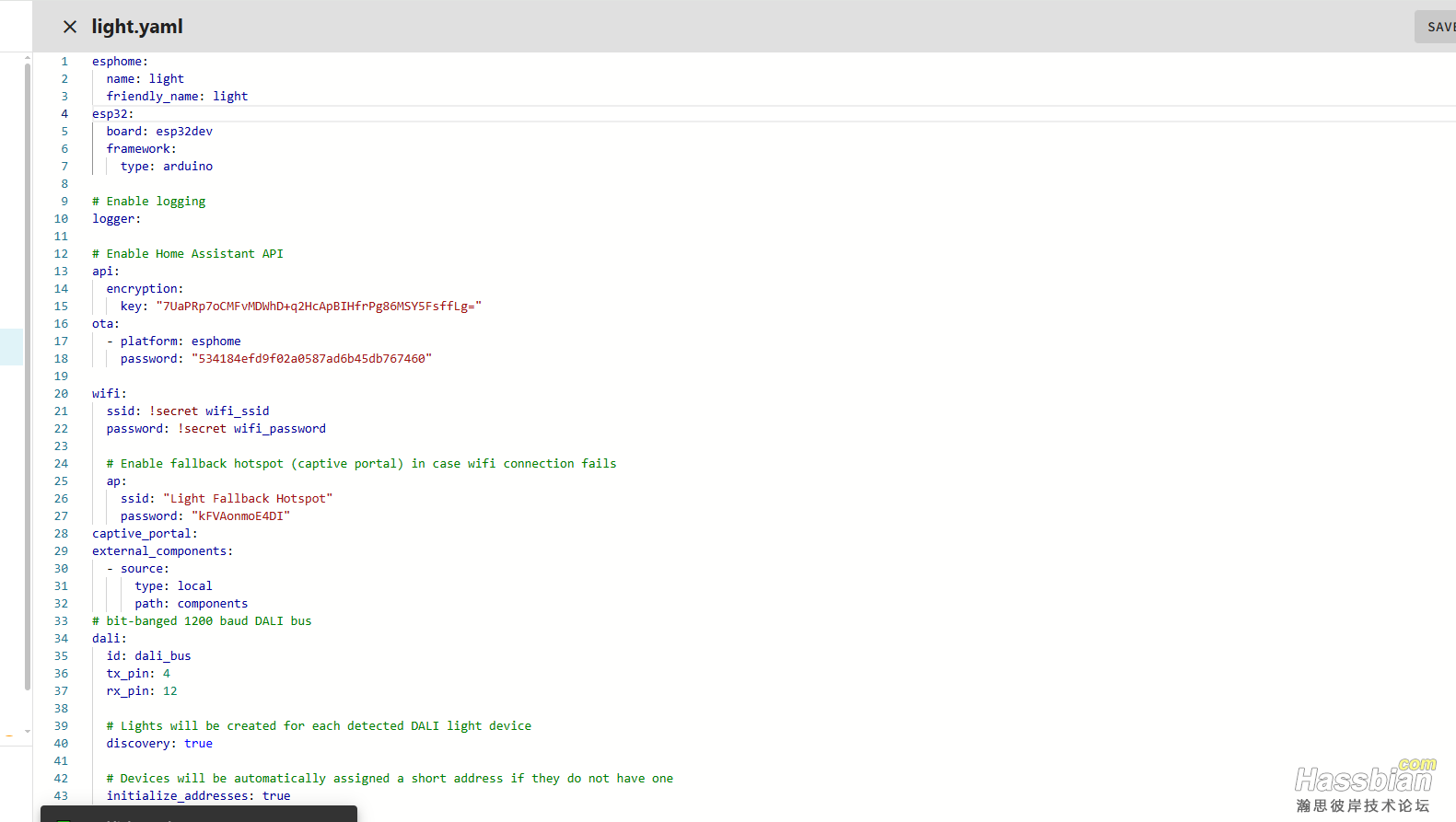Screen dimensions: 1456x822
Task: Place cursor on 'board: esp32dev' line
Action: 159,132
